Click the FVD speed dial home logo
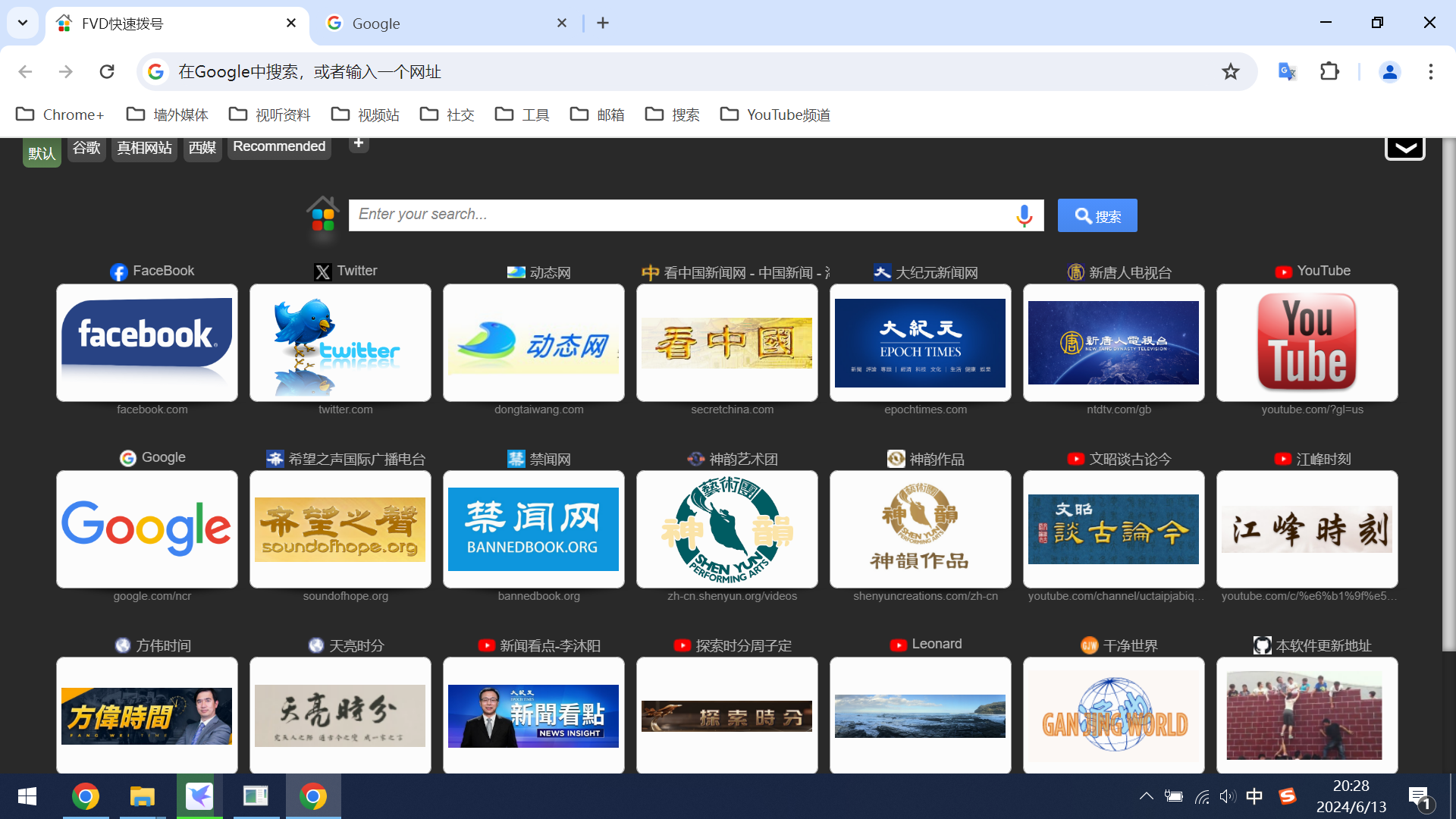This screenshot has width=1456, height=819. [x=323, y=215]
